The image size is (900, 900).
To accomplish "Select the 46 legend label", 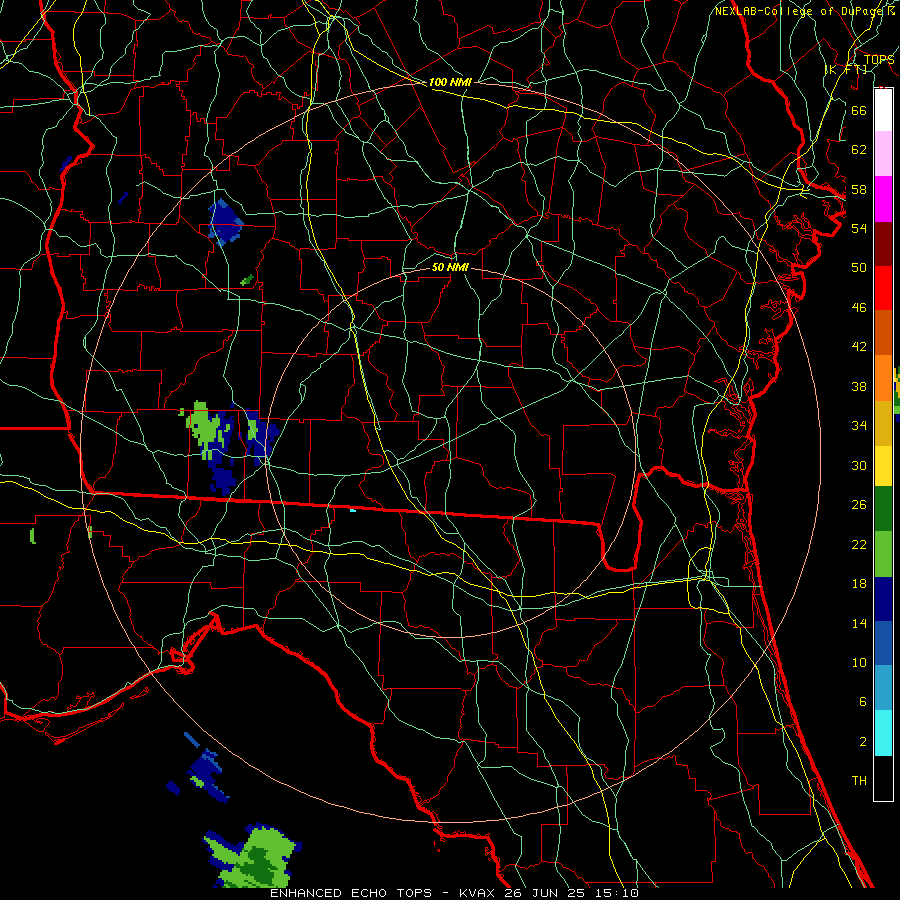I will tap(859, 308).
